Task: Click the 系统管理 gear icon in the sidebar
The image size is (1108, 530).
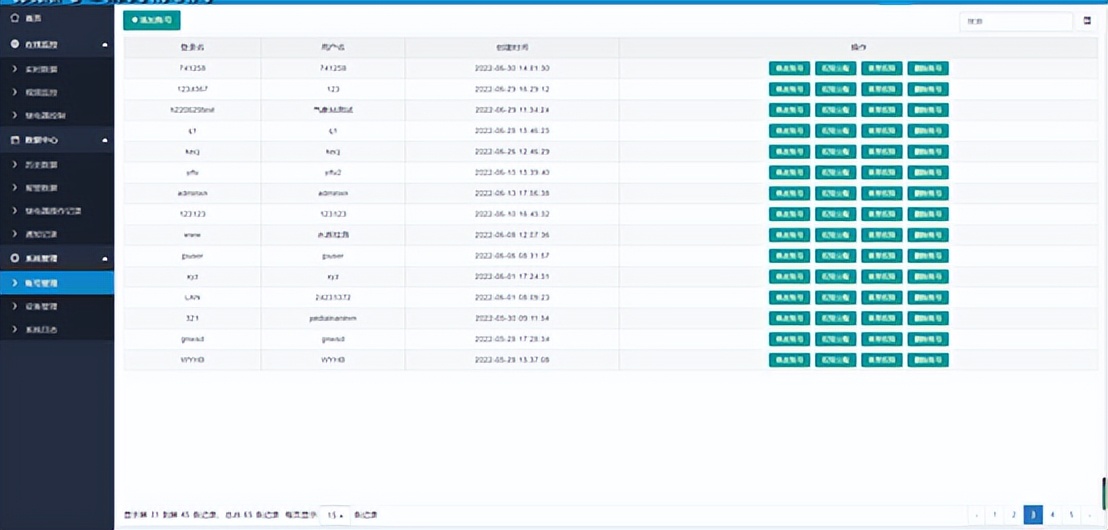Action: [x=15, y=259]
